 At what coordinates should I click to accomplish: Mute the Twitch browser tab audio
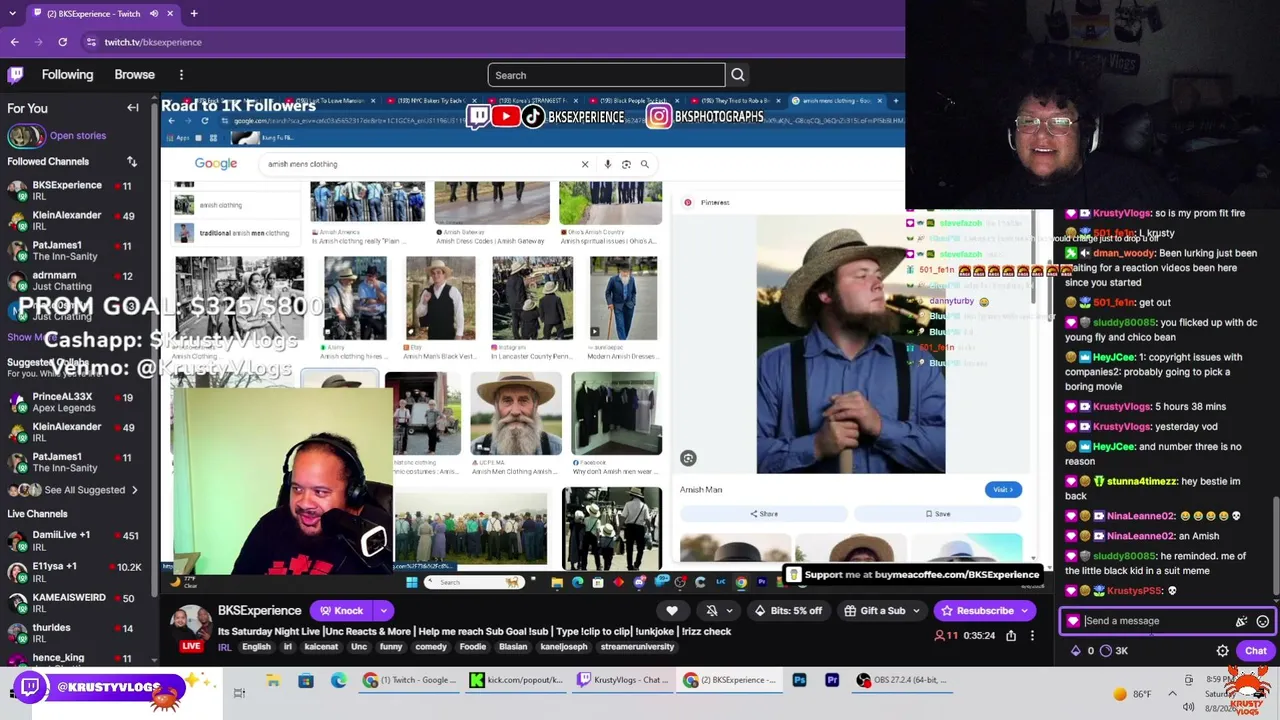tap(154, 14)
